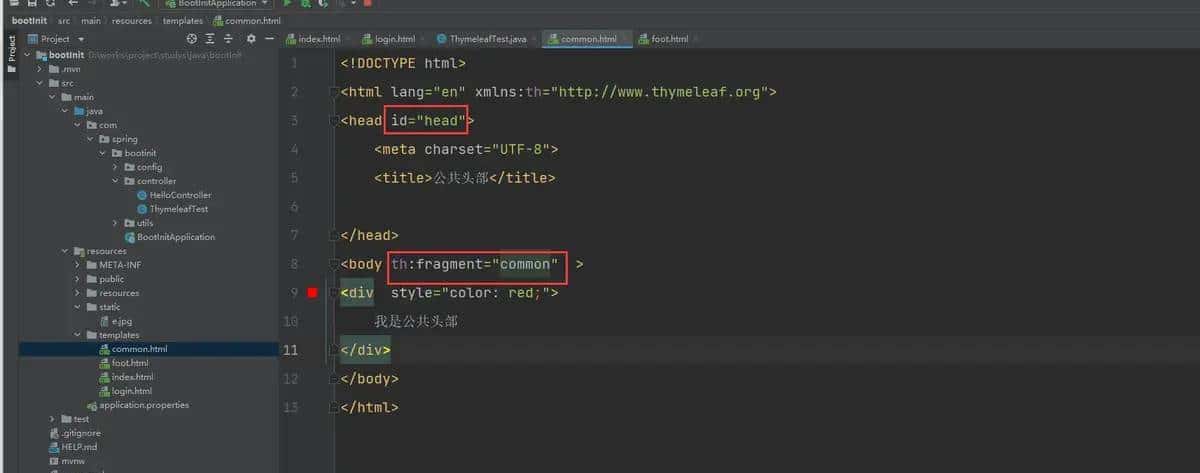This screenshot has width=1200, height=473.
Task: Select common.html editor tab
Action: (x=587, y=38)
